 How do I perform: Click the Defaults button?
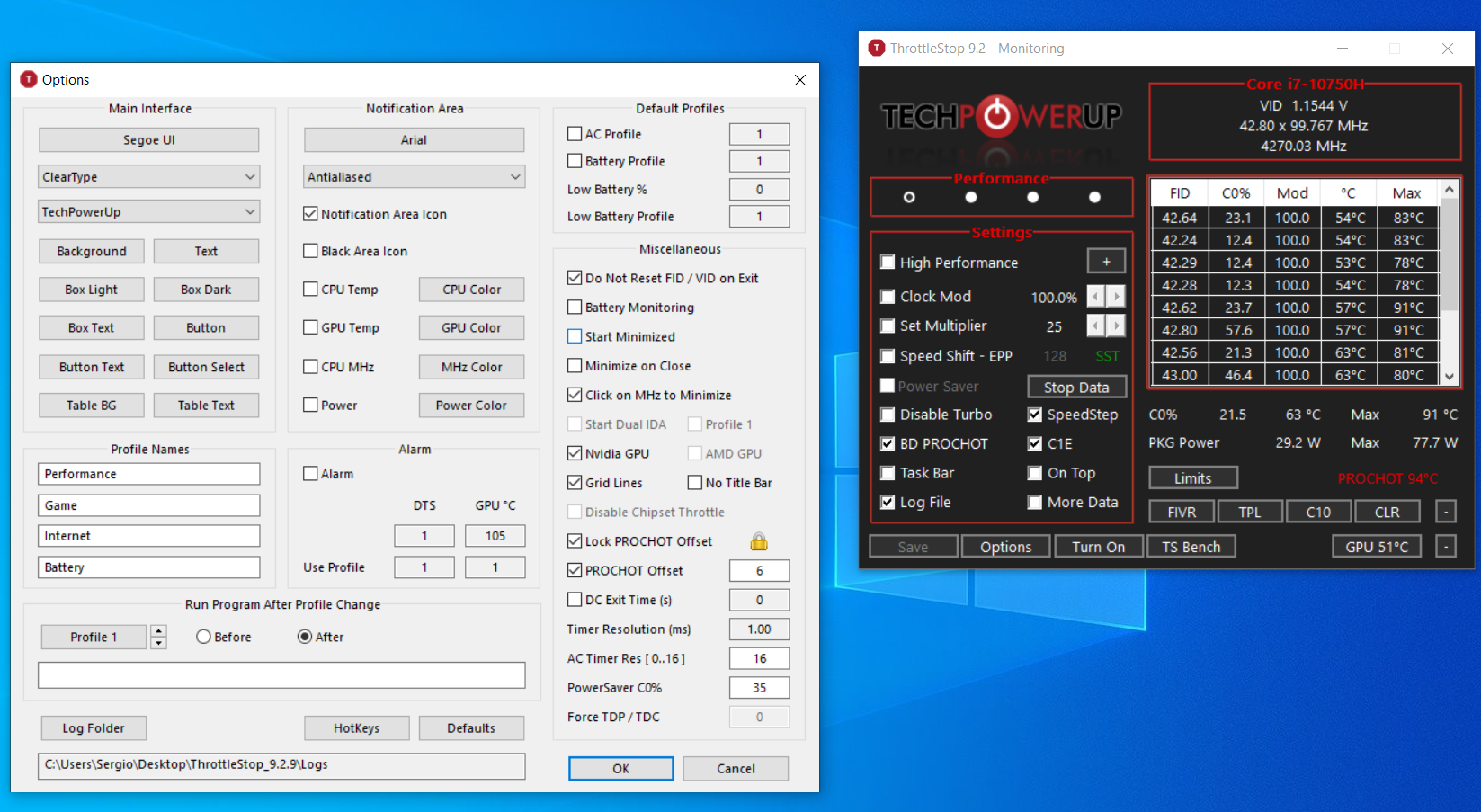pyautogui.click(x=471, y=728)
